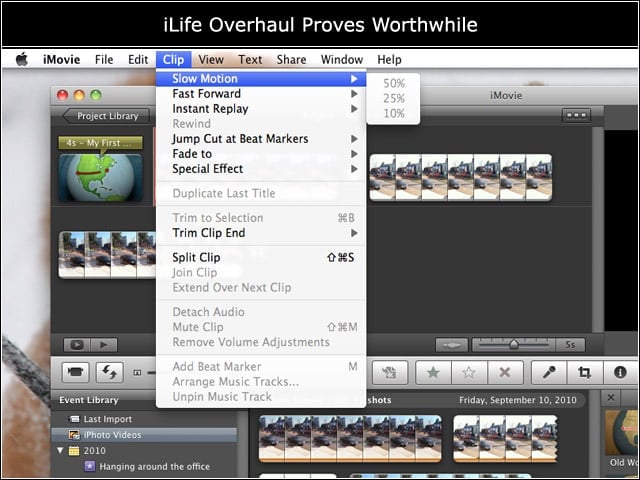This screenshot has height=480, width=640.
Task: Select the street clip in project timeline
Action: 461,178
